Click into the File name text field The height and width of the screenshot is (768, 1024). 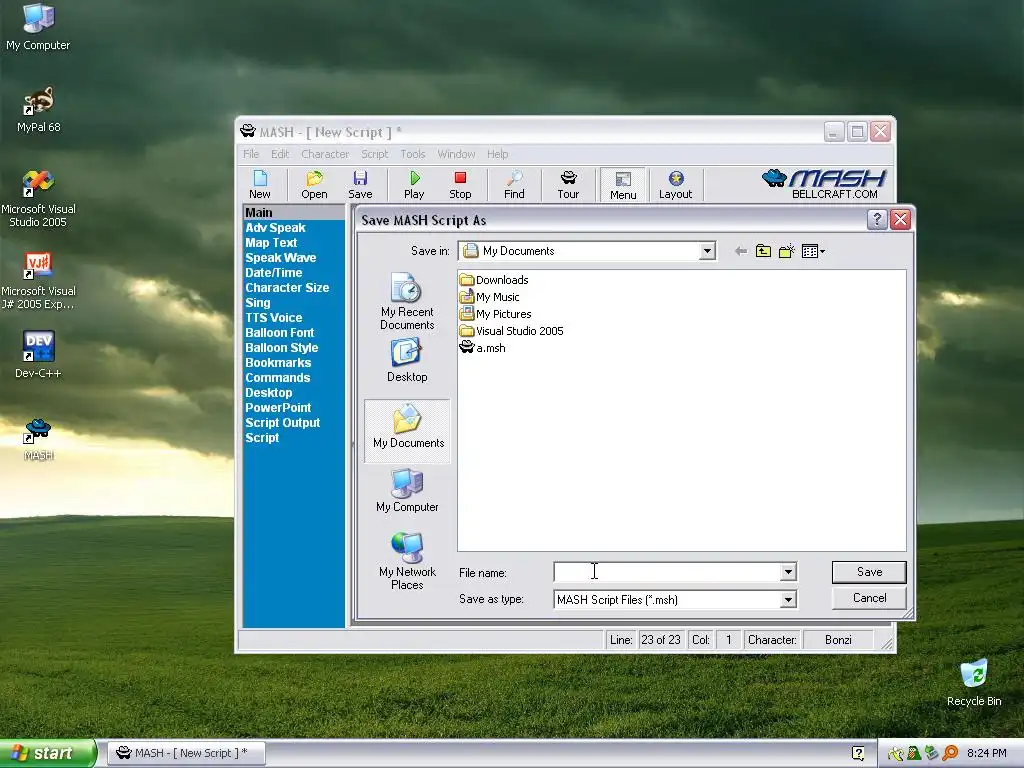[x=667, y=572]
